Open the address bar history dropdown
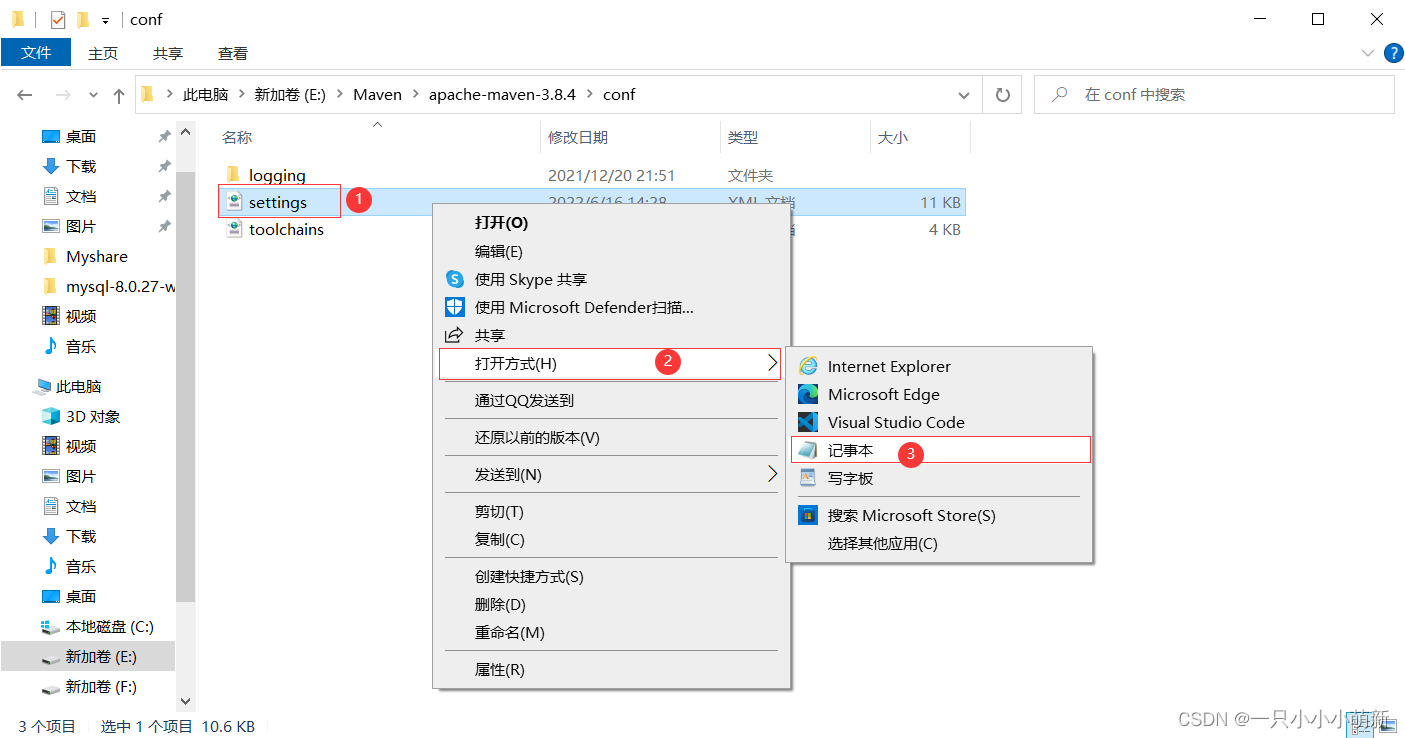The height and width of the screenshot is (738, 1405). (963, 94)
